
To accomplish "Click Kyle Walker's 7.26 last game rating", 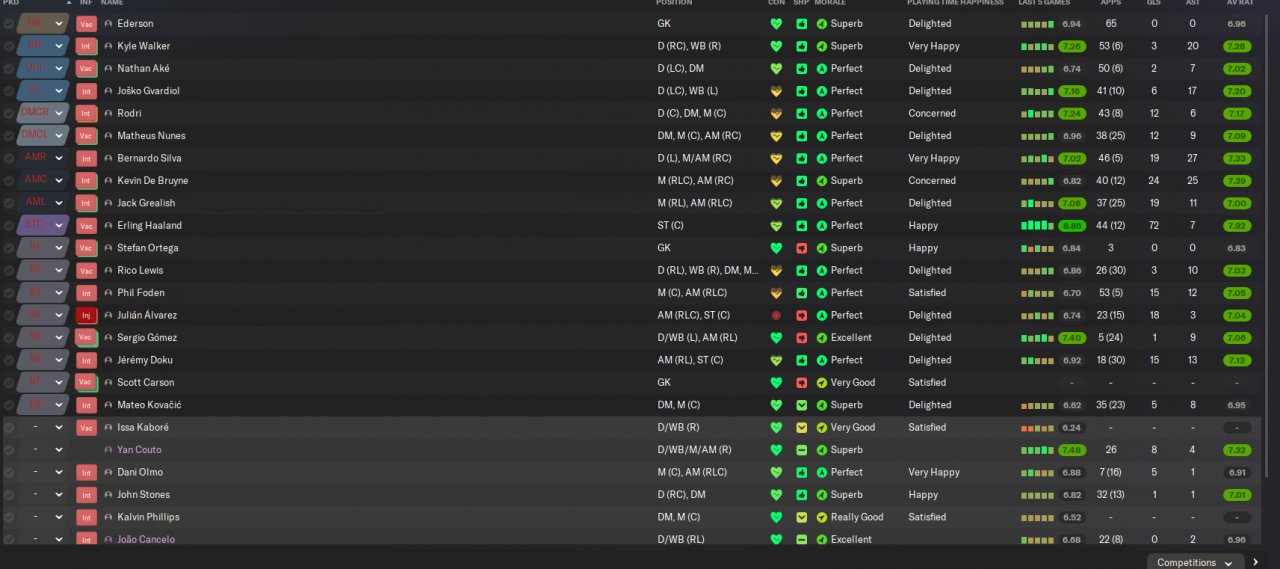I will coord(1072,46).
